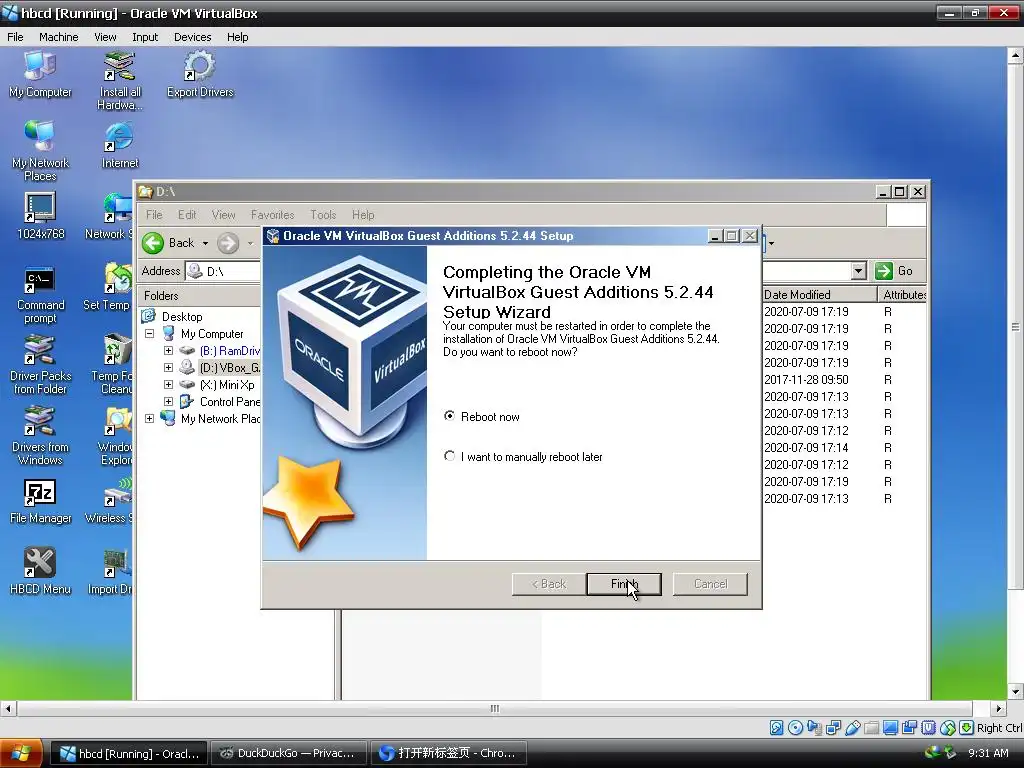Open Address bar dropdown arrow
Viewport: 1024px width, 768px height.
859,271
